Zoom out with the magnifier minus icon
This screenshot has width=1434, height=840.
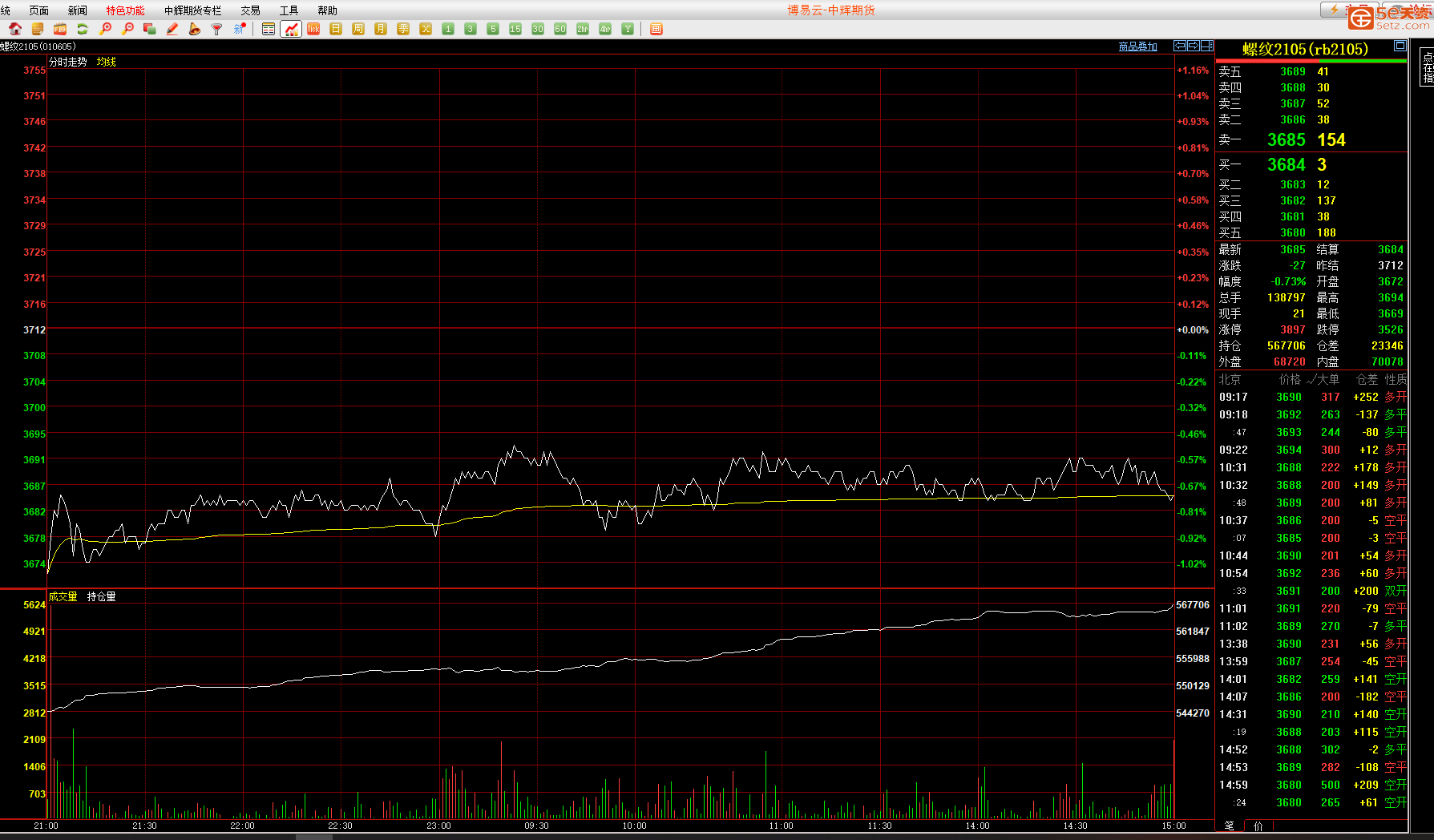tap(127, 29)
